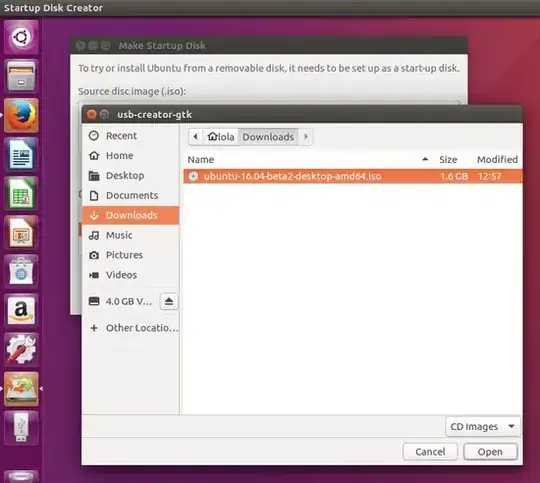The height and width of the screenshot is (483, 540).
Task: Open System Settings gear icon
Action: [x=21, y=349]
